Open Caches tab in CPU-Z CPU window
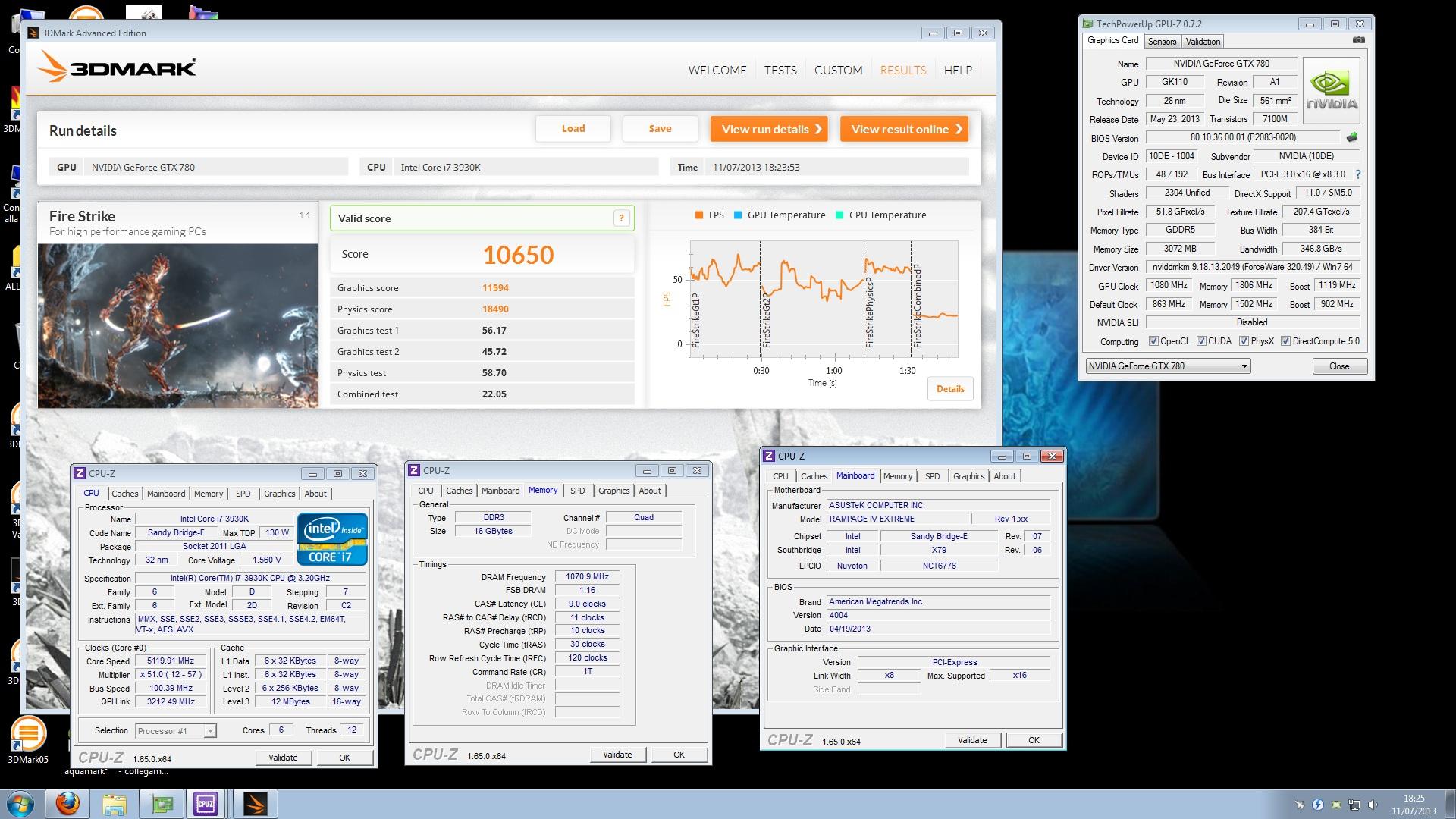The width and height of the screenshot is (1456, 819). point(125,494)
